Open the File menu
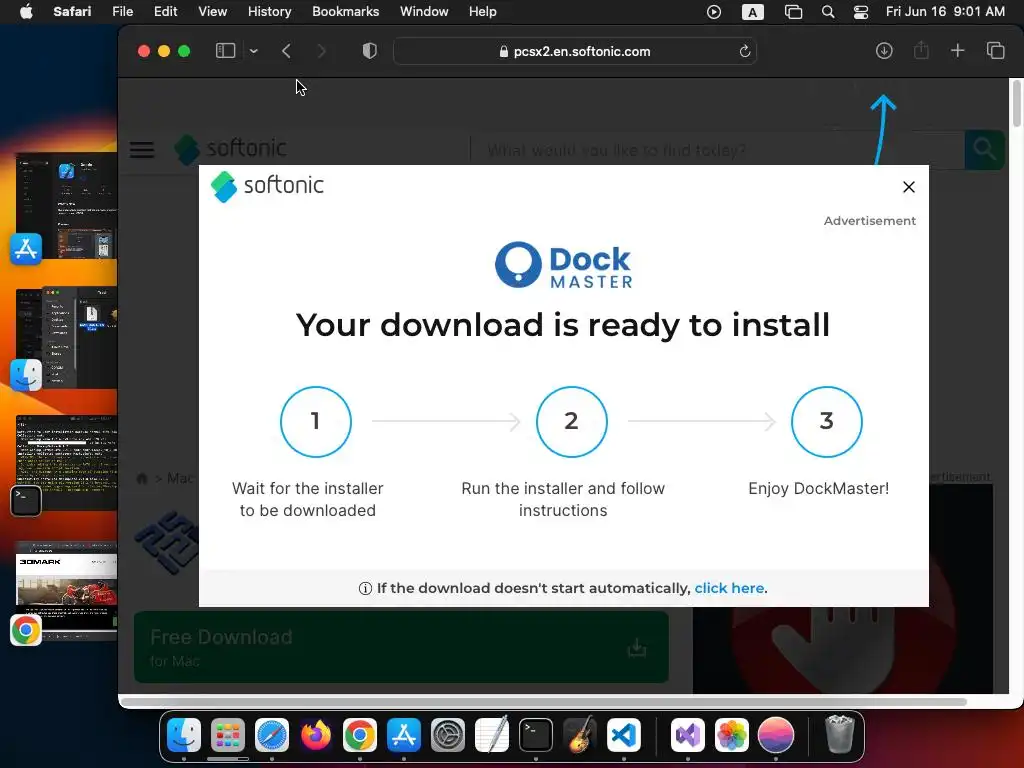 pos(122,12)
